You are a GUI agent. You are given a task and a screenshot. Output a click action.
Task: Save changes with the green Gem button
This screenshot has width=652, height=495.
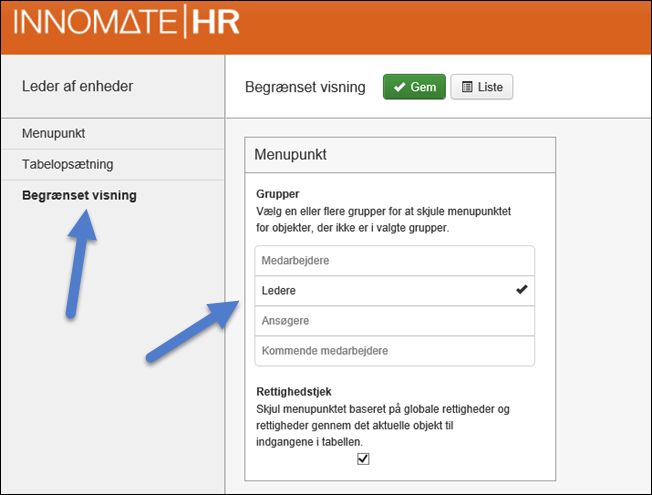click(414, 88)
